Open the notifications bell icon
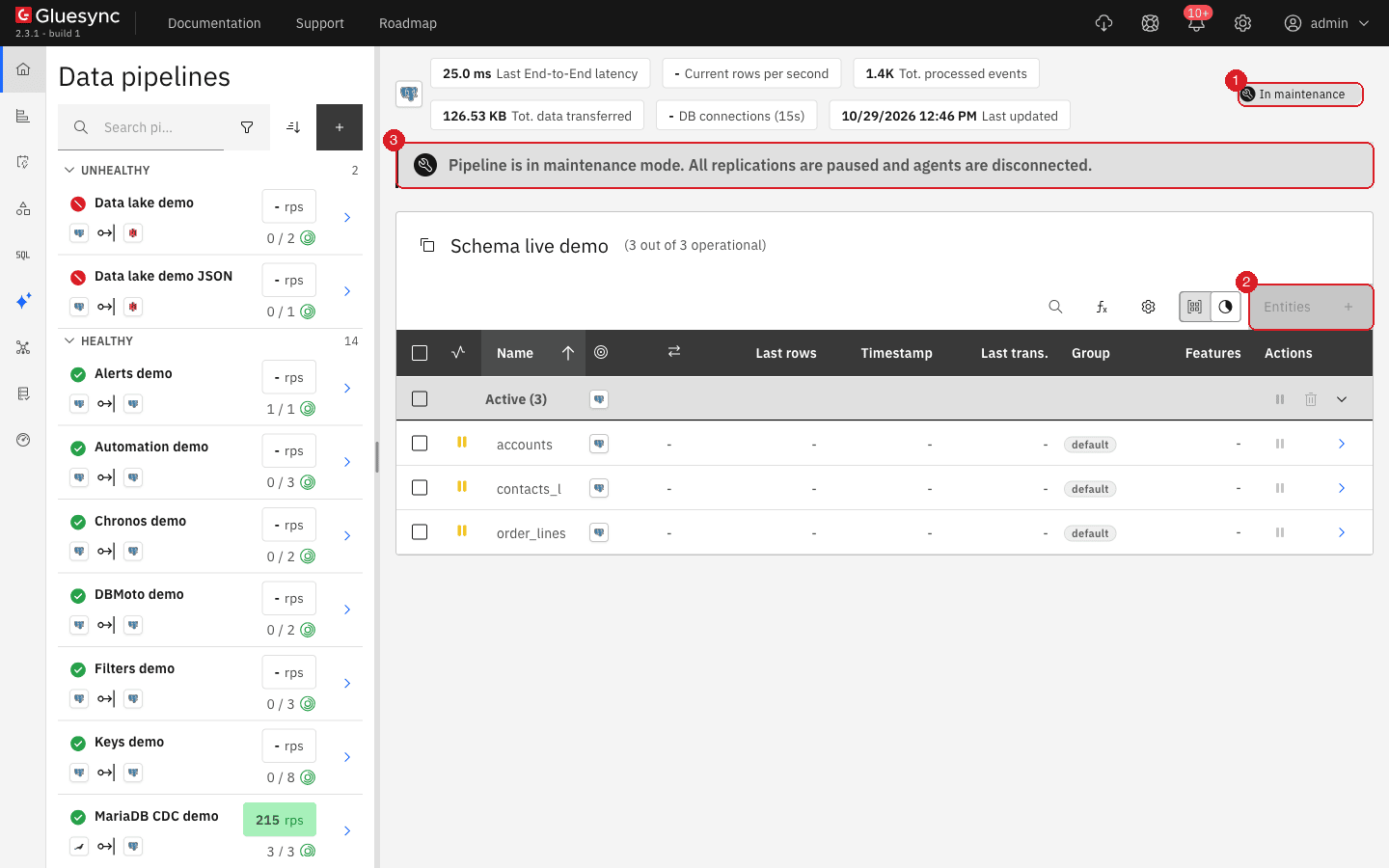 (x=1196, y=23)
